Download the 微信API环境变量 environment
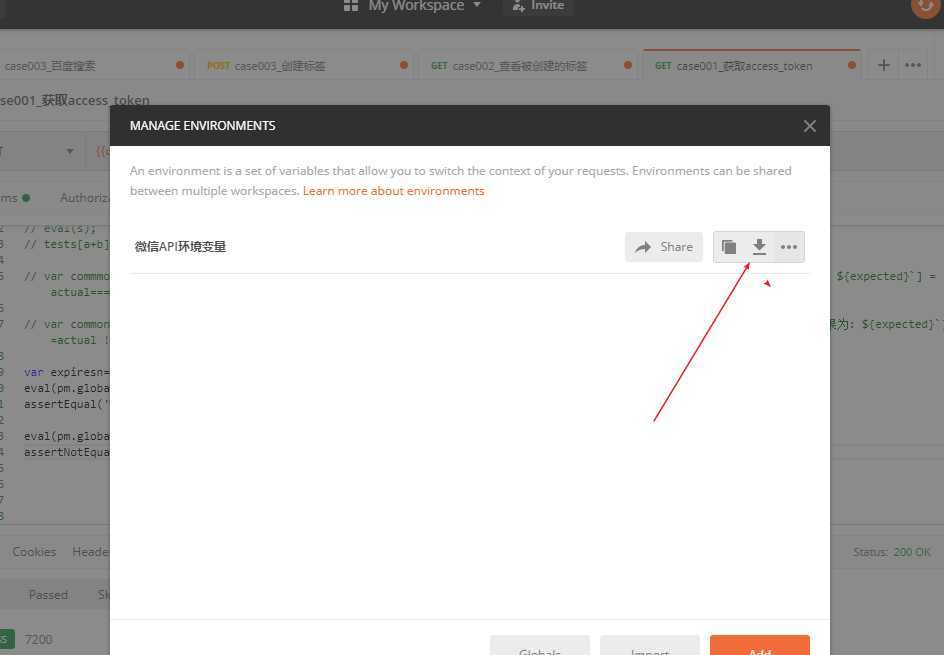Image resolution: width=944 pixels, height=655 pixels. coord(759,247)
